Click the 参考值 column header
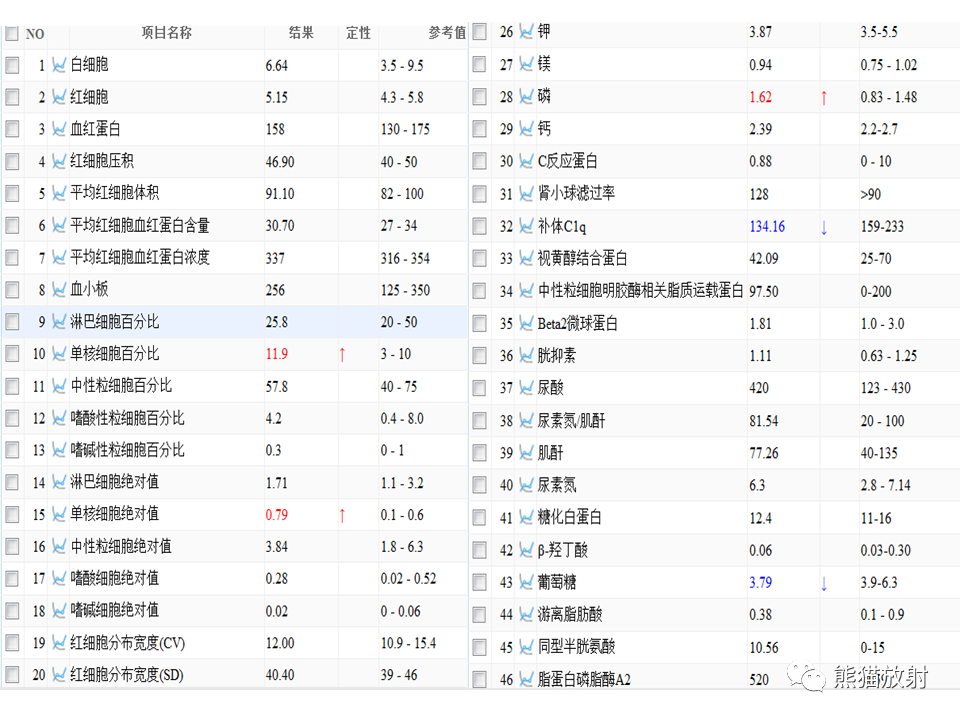This screenshot has height=720, width=960. click(447, 32)
